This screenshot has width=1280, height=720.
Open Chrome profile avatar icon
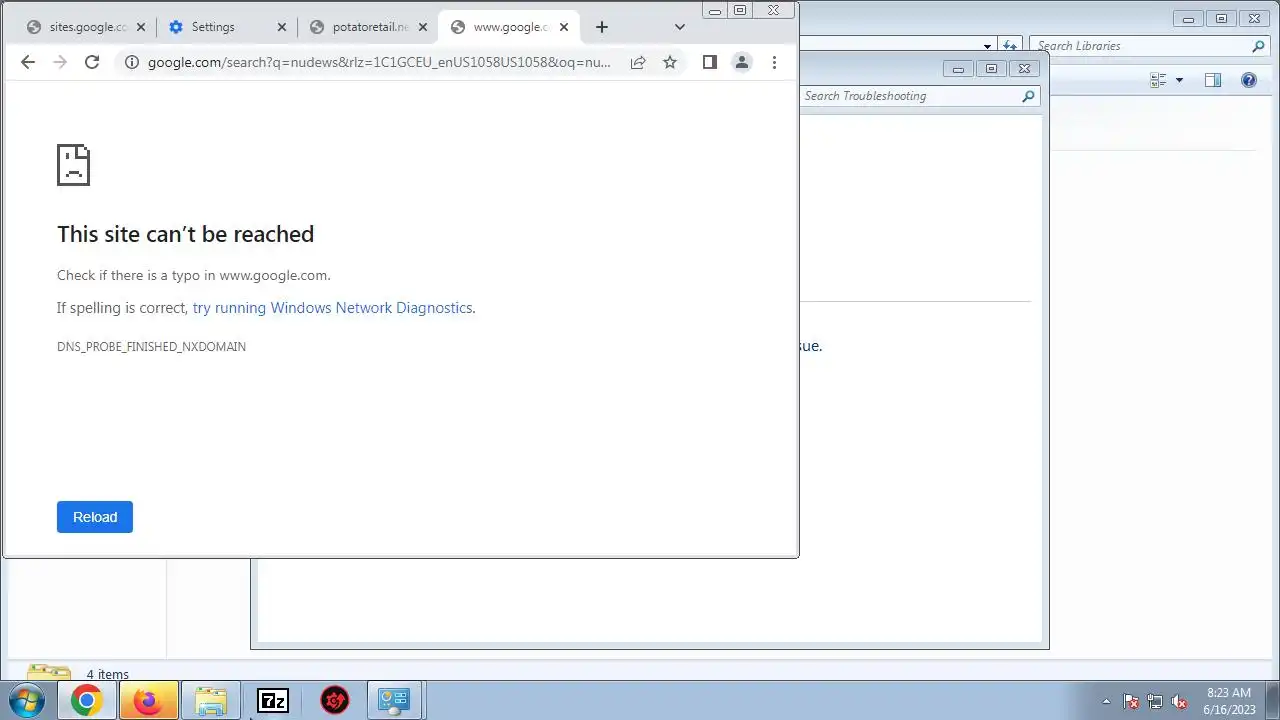742,62
